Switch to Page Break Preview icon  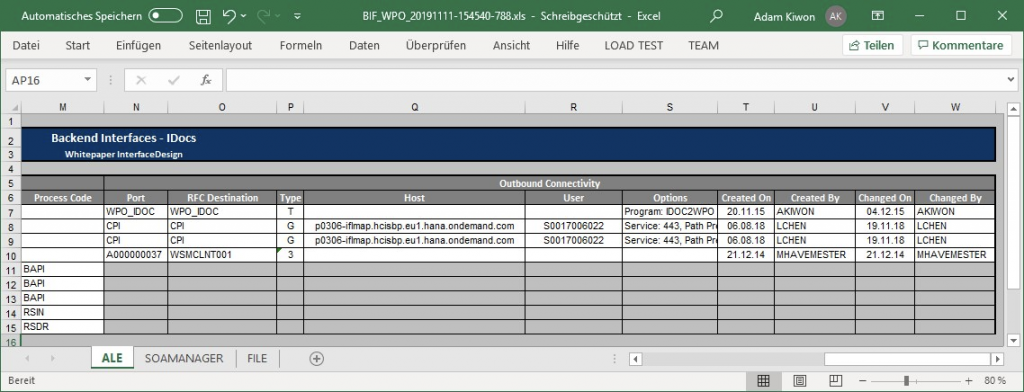click(835, 381)
